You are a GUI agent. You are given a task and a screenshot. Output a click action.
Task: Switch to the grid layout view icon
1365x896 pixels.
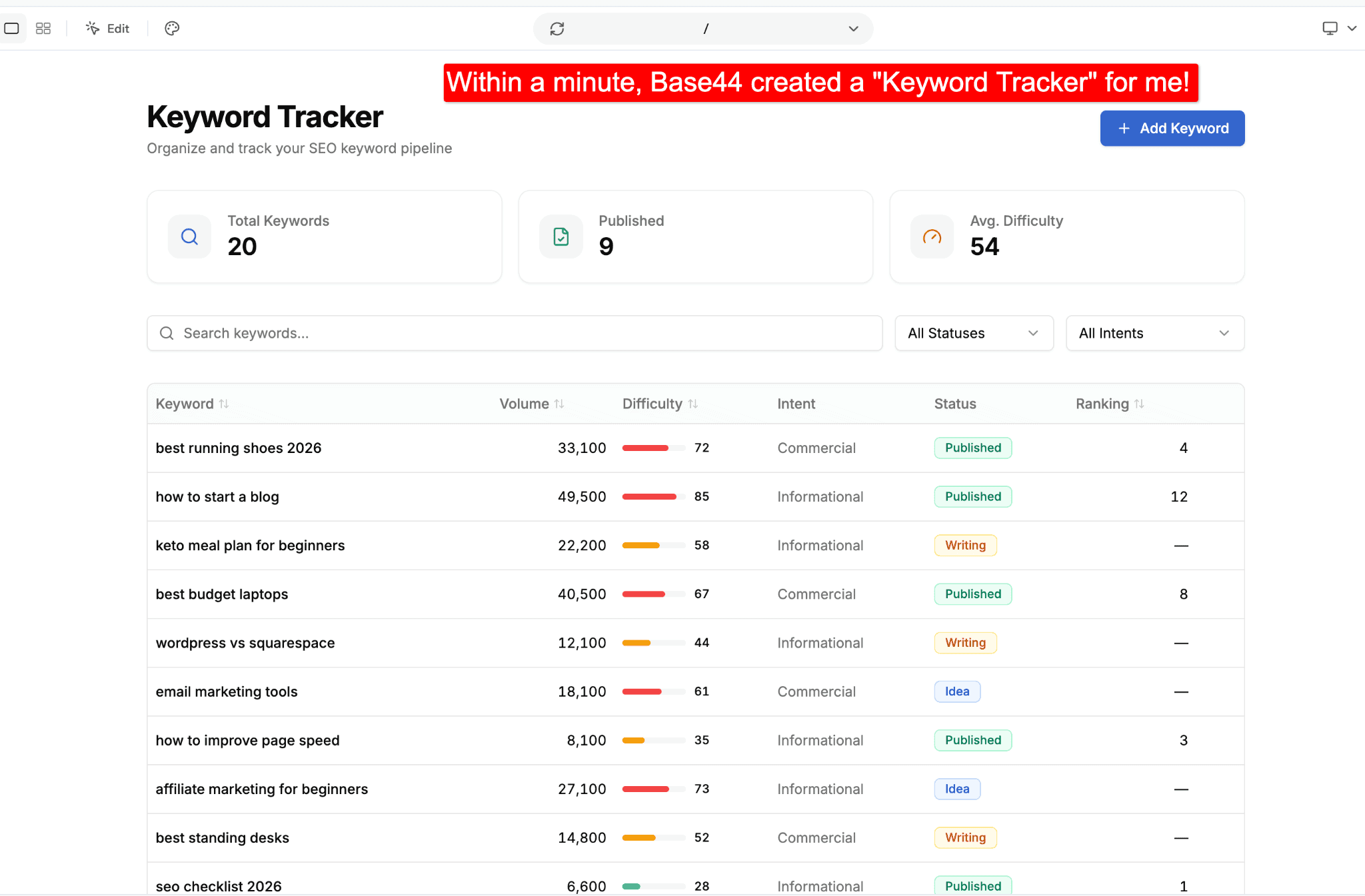(43, 29)
